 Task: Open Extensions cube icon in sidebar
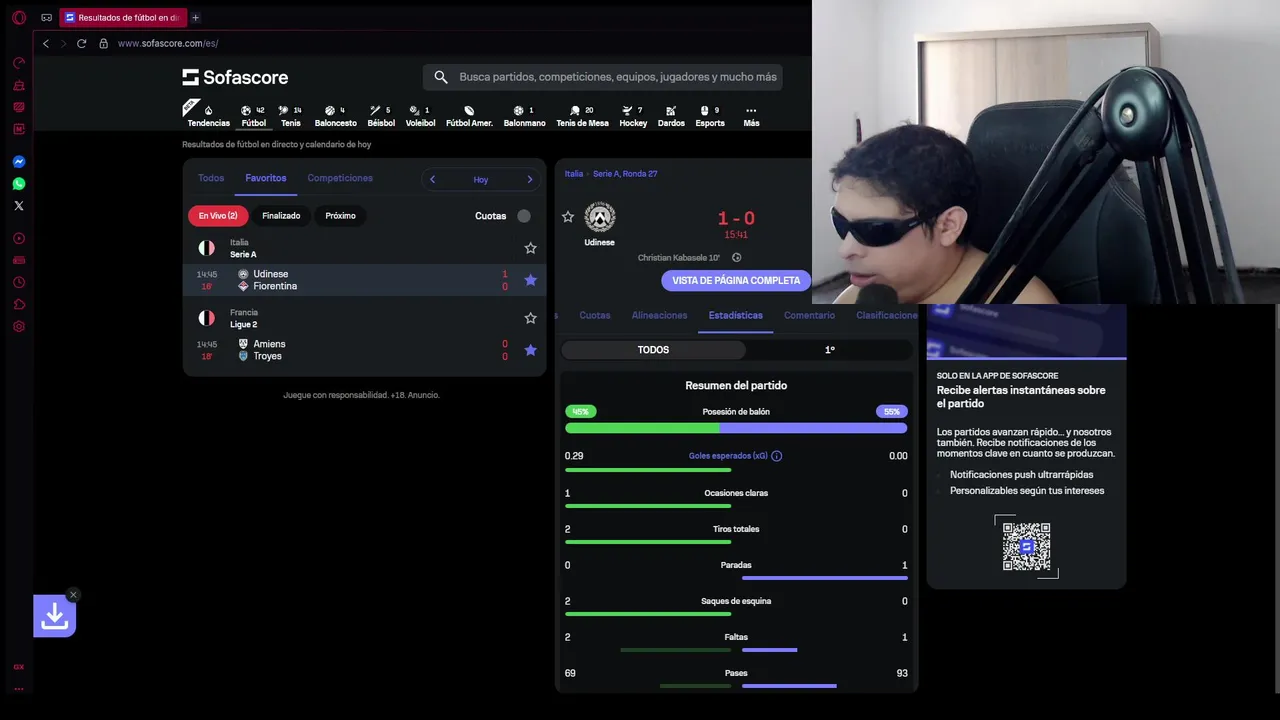click(x=18, y=305)
